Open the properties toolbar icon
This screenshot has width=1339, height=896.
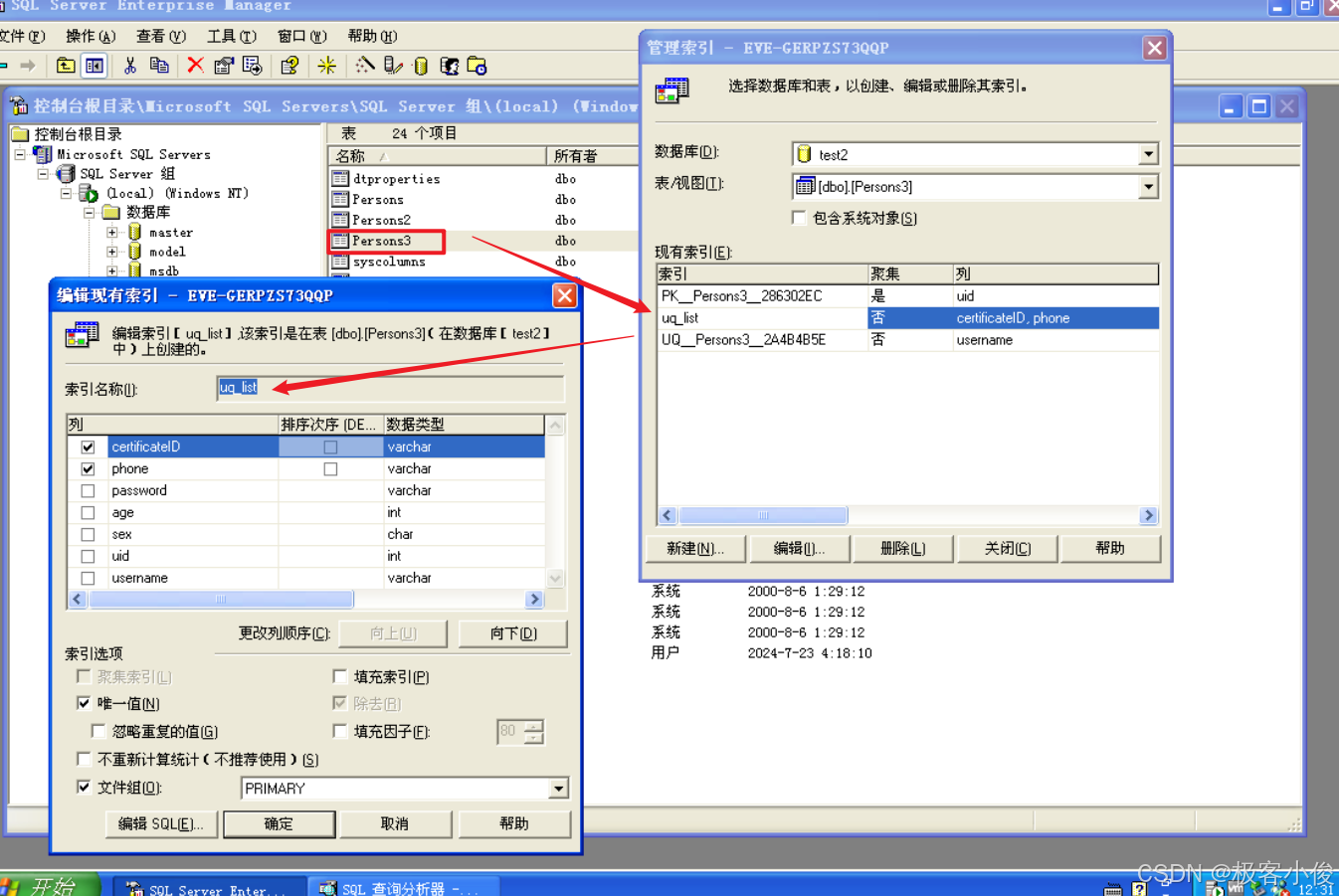coord(224,66)
